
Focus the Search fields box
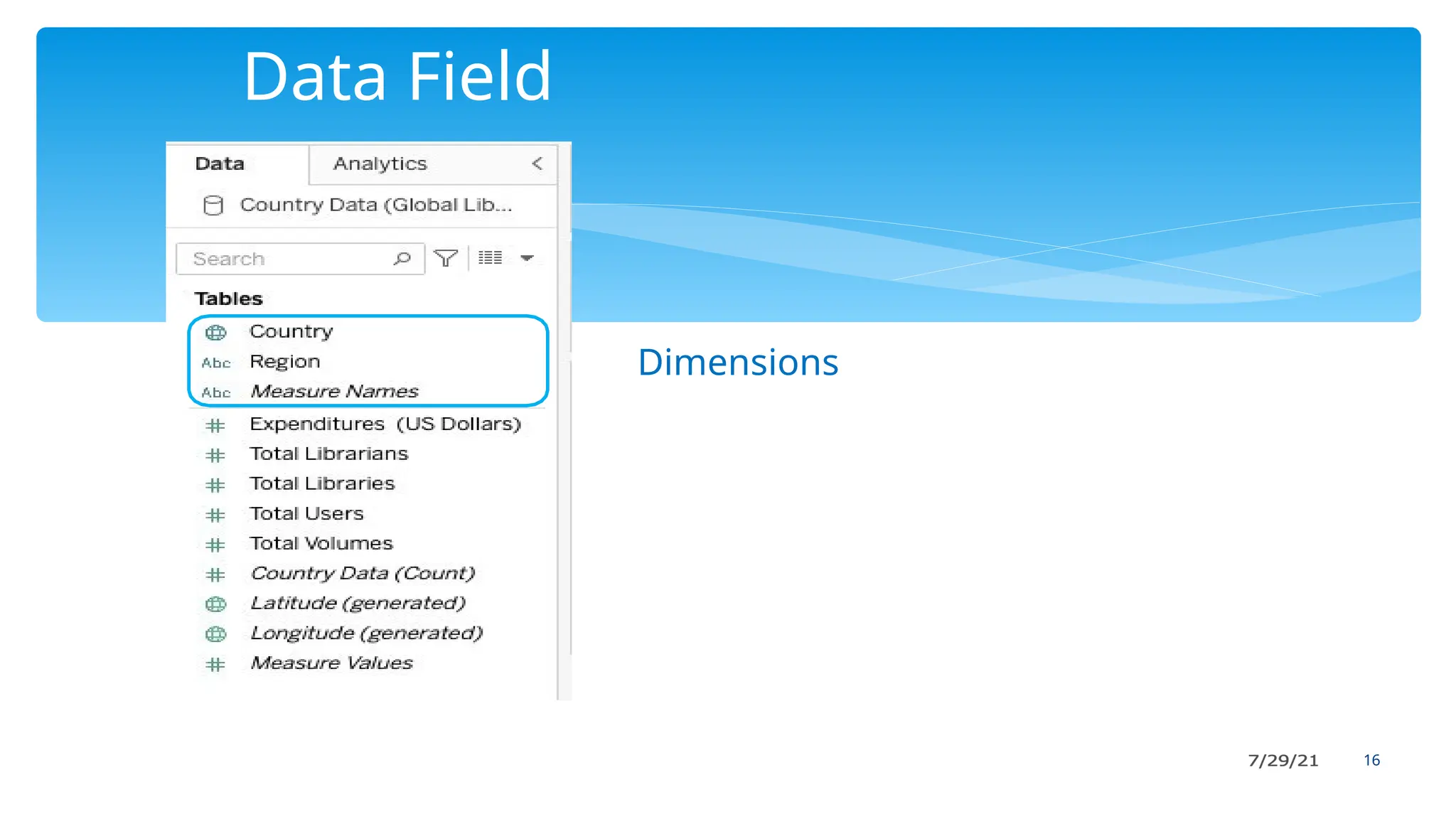[300, 259]
